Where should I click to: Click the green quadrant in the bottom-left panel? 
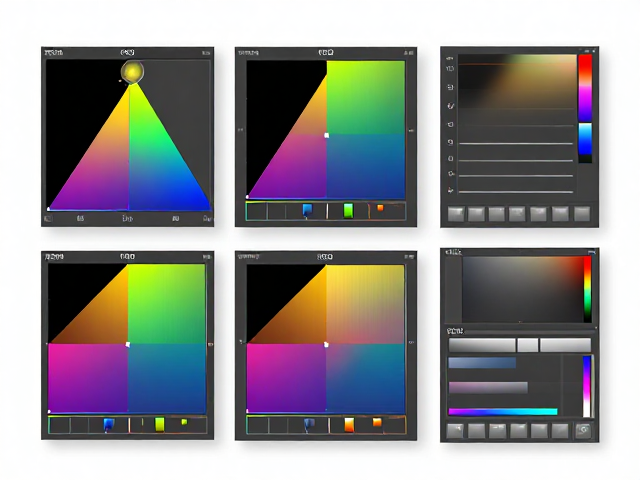166,304
